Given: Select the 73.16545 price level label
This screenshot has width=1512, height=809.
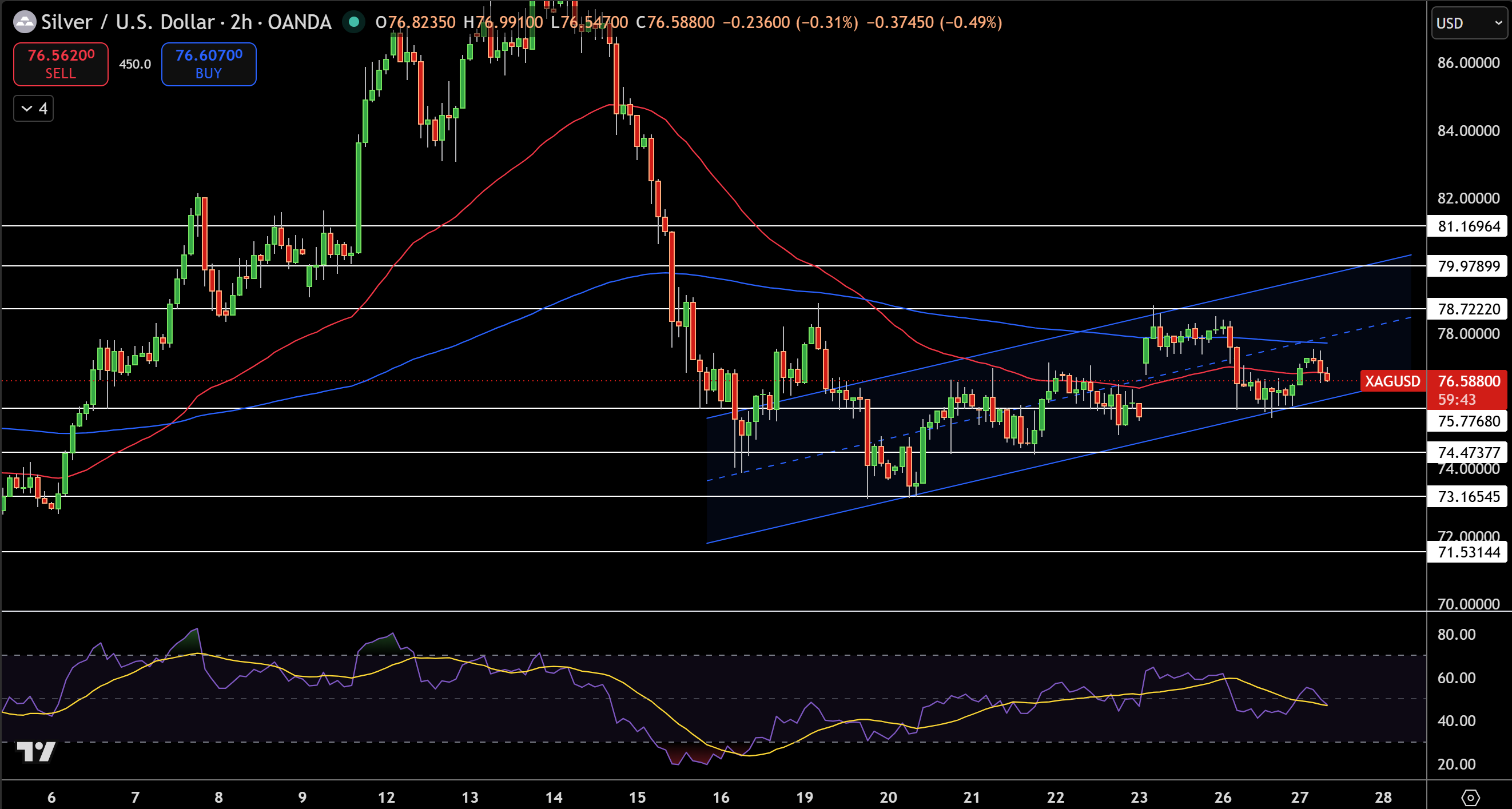Looking at the screenshot, I should pos(1468,496).
